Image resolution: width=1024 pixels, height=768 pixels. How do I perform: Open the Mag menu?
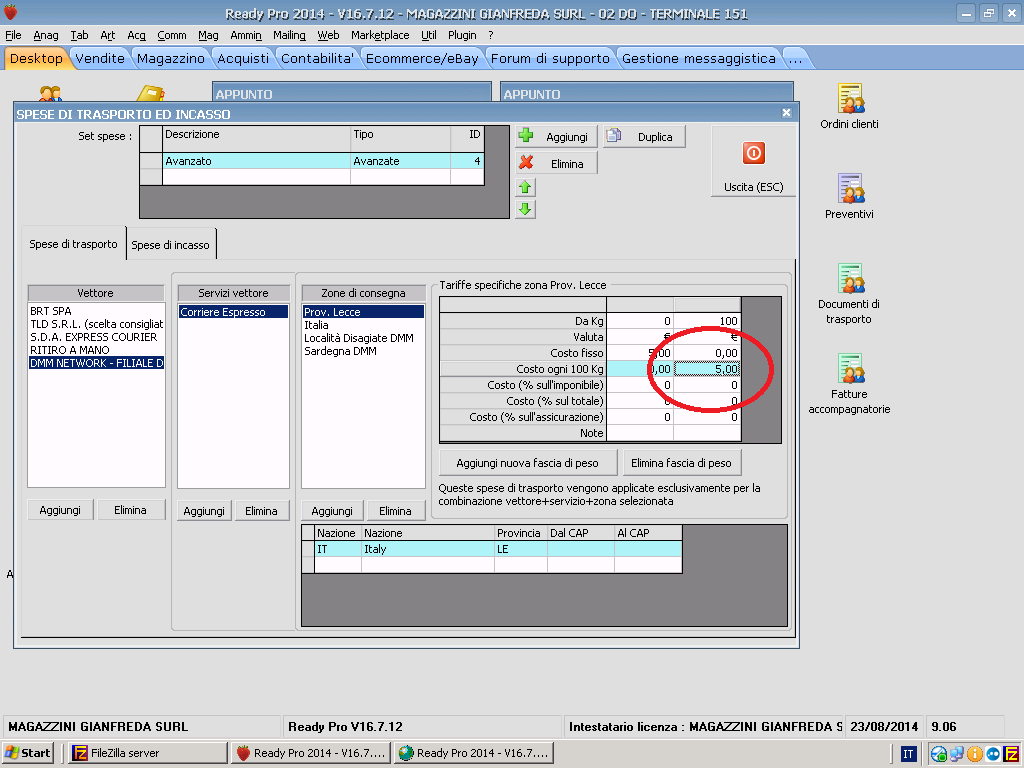pyautogui.click(x=208, y=35)
